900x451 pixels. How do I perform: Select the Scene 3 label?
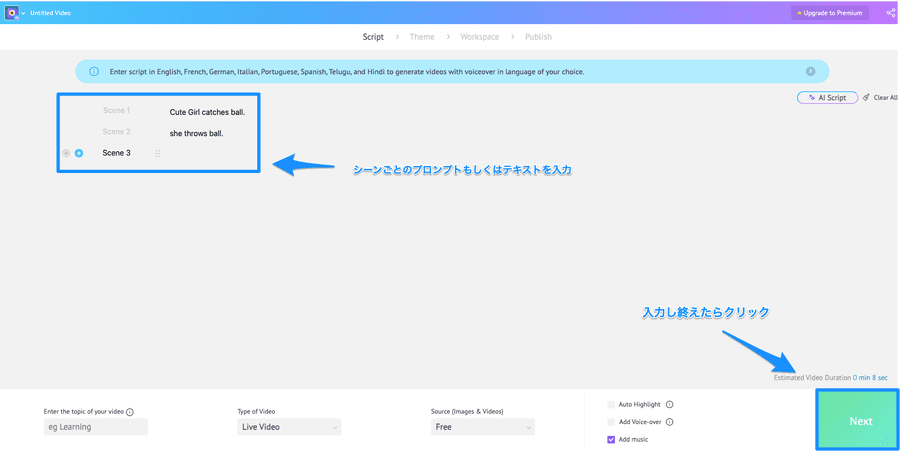point(117,153)
